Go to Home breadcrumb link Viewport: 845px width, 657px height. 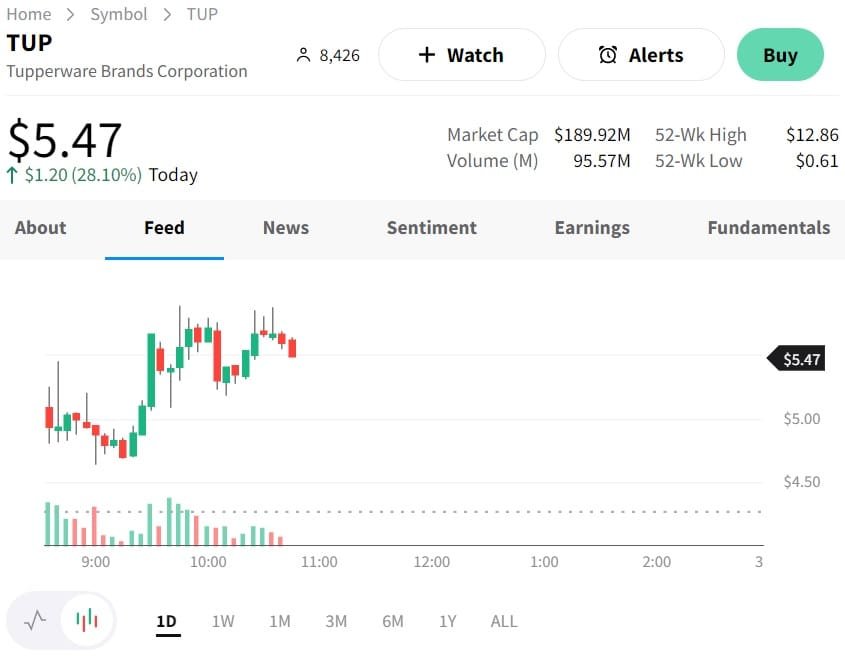(29, 14)
